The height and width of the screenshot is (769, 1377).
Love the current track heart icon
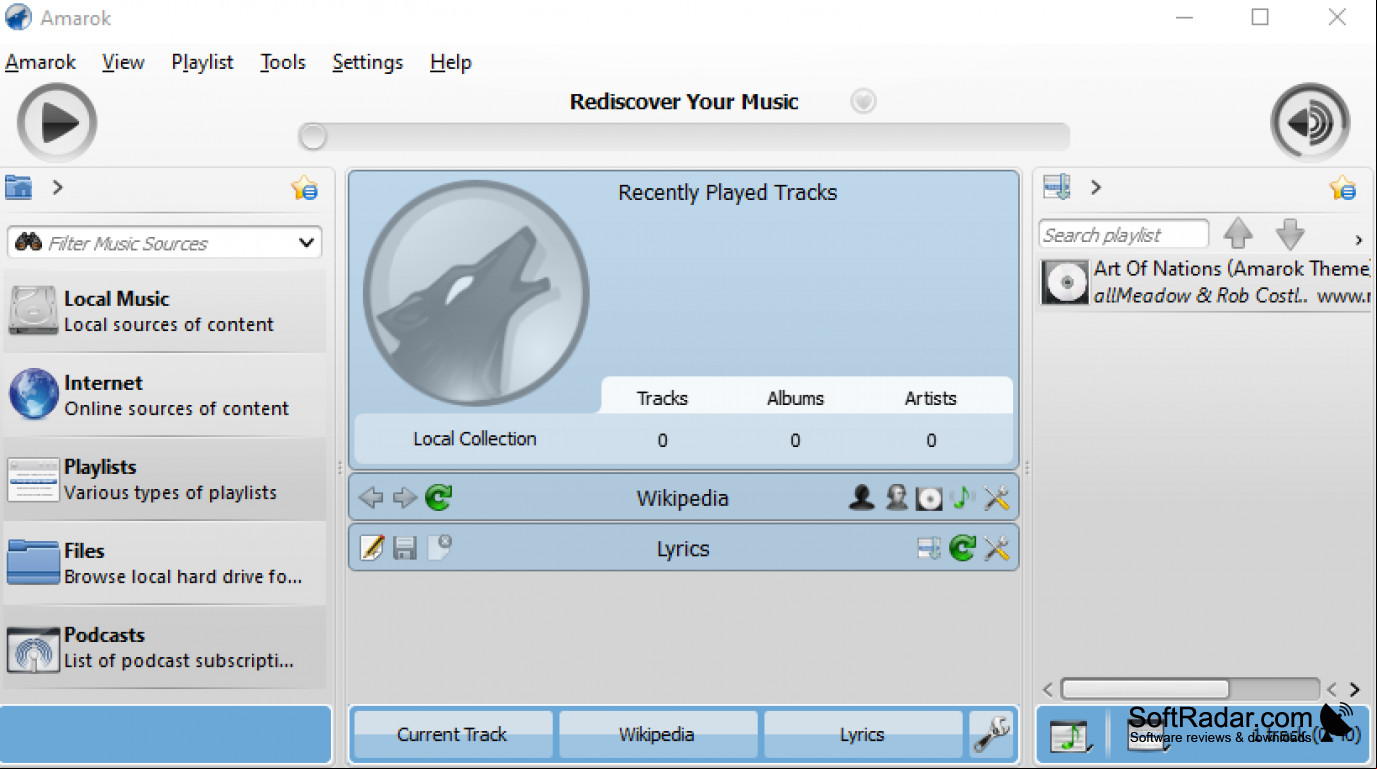coord(863,101)
